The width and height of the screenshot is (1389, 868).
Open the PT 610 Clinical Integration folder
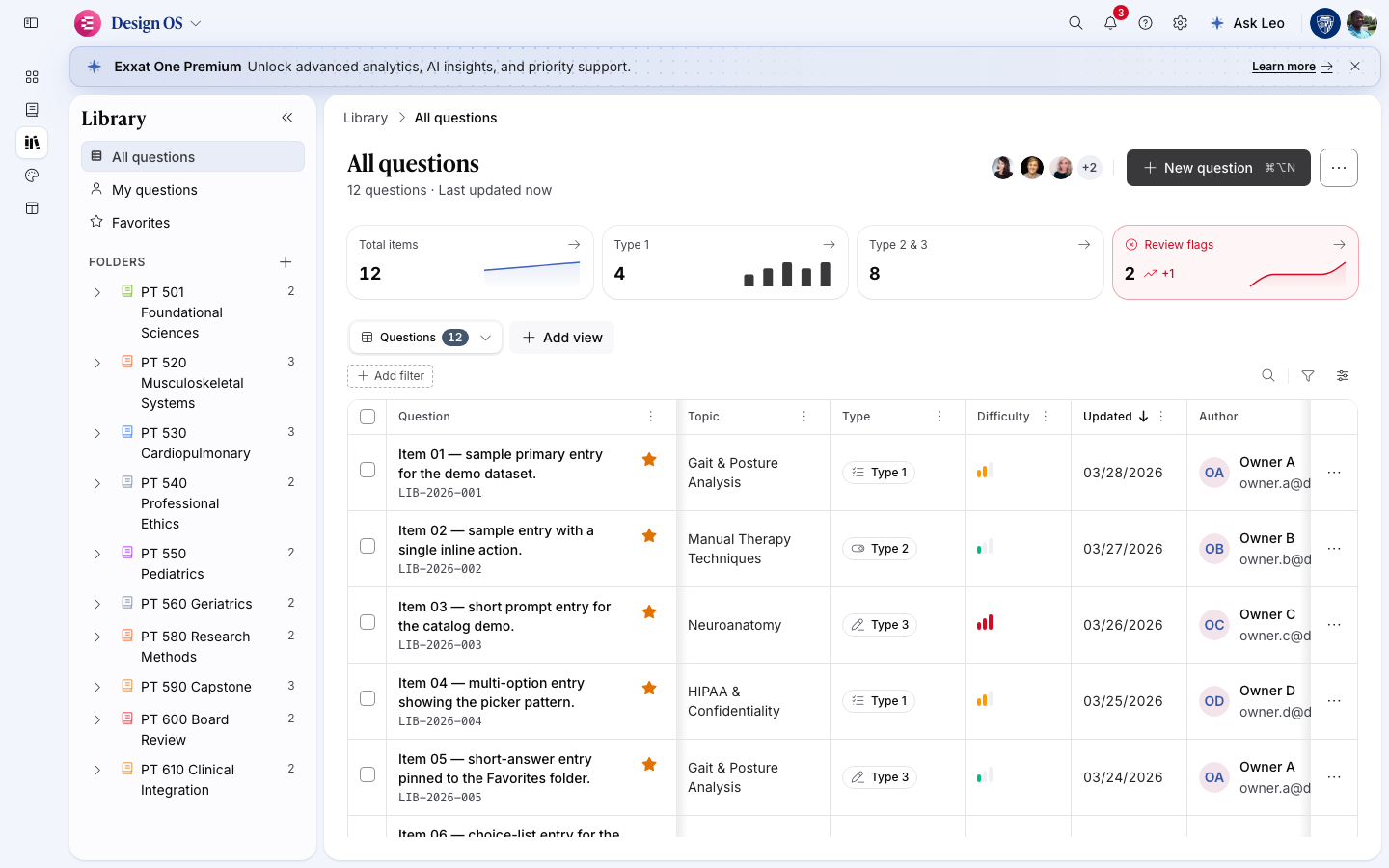click(x=193, y=780)
